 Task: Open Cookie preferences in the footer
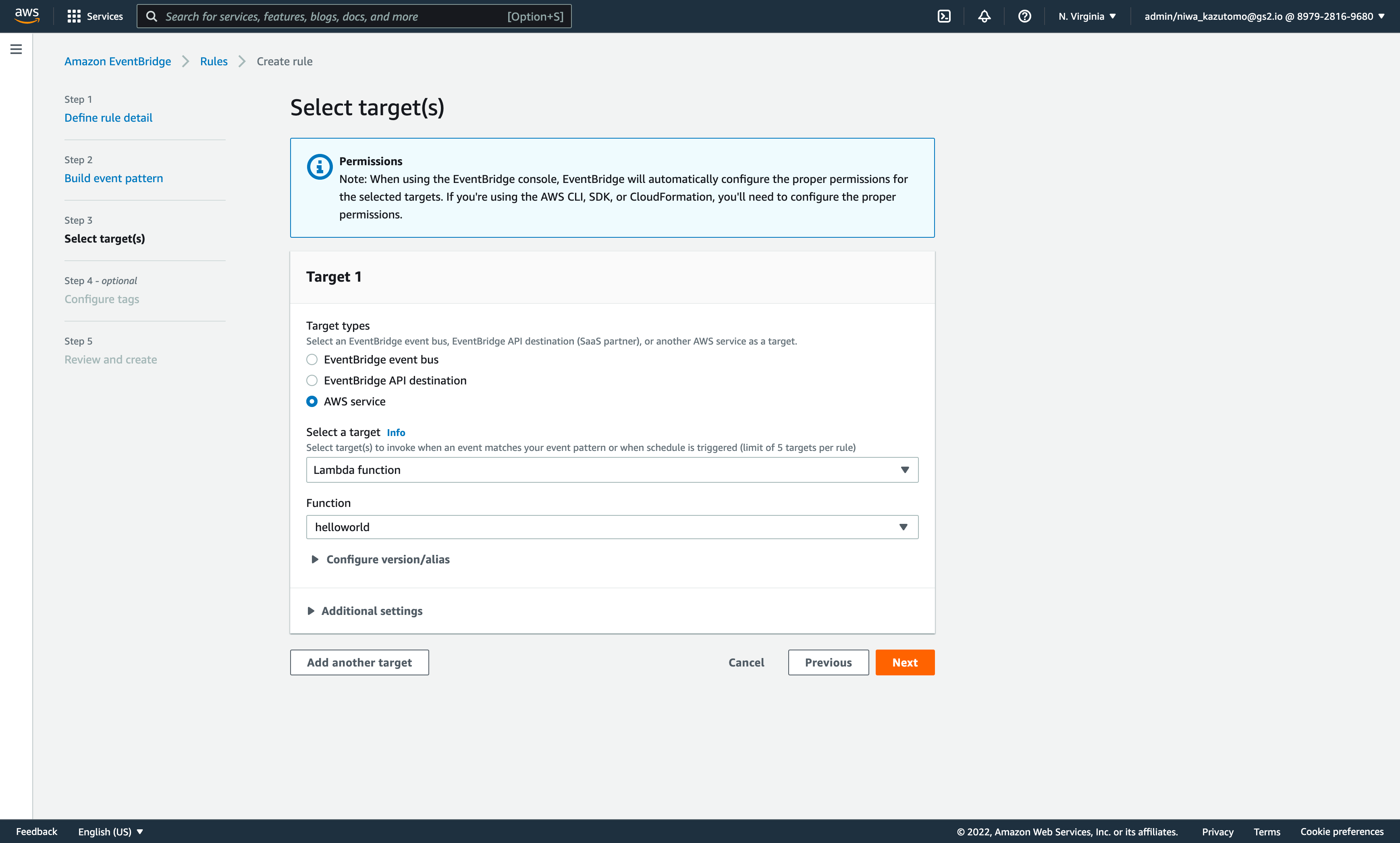pos(1342,832)
